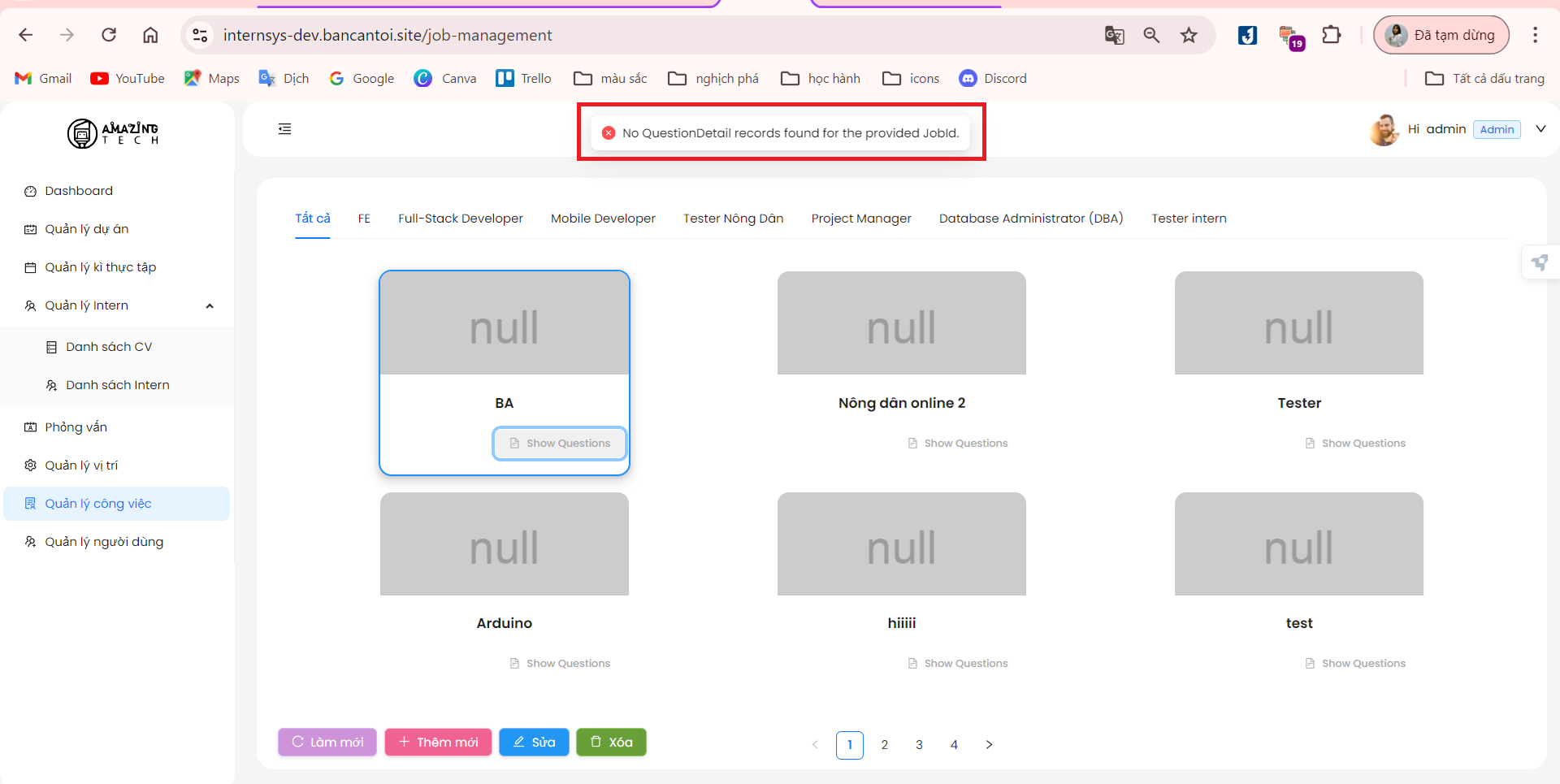Screen dimensions: 1560x784
Task: Click the red error icon in notification
Action: click(609, 132)
